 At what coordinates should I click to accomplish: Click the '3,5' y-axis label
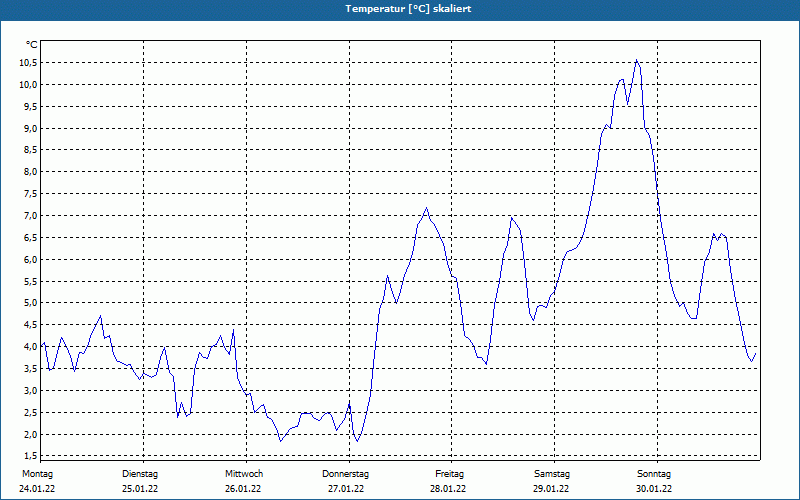tap(31, 369)
